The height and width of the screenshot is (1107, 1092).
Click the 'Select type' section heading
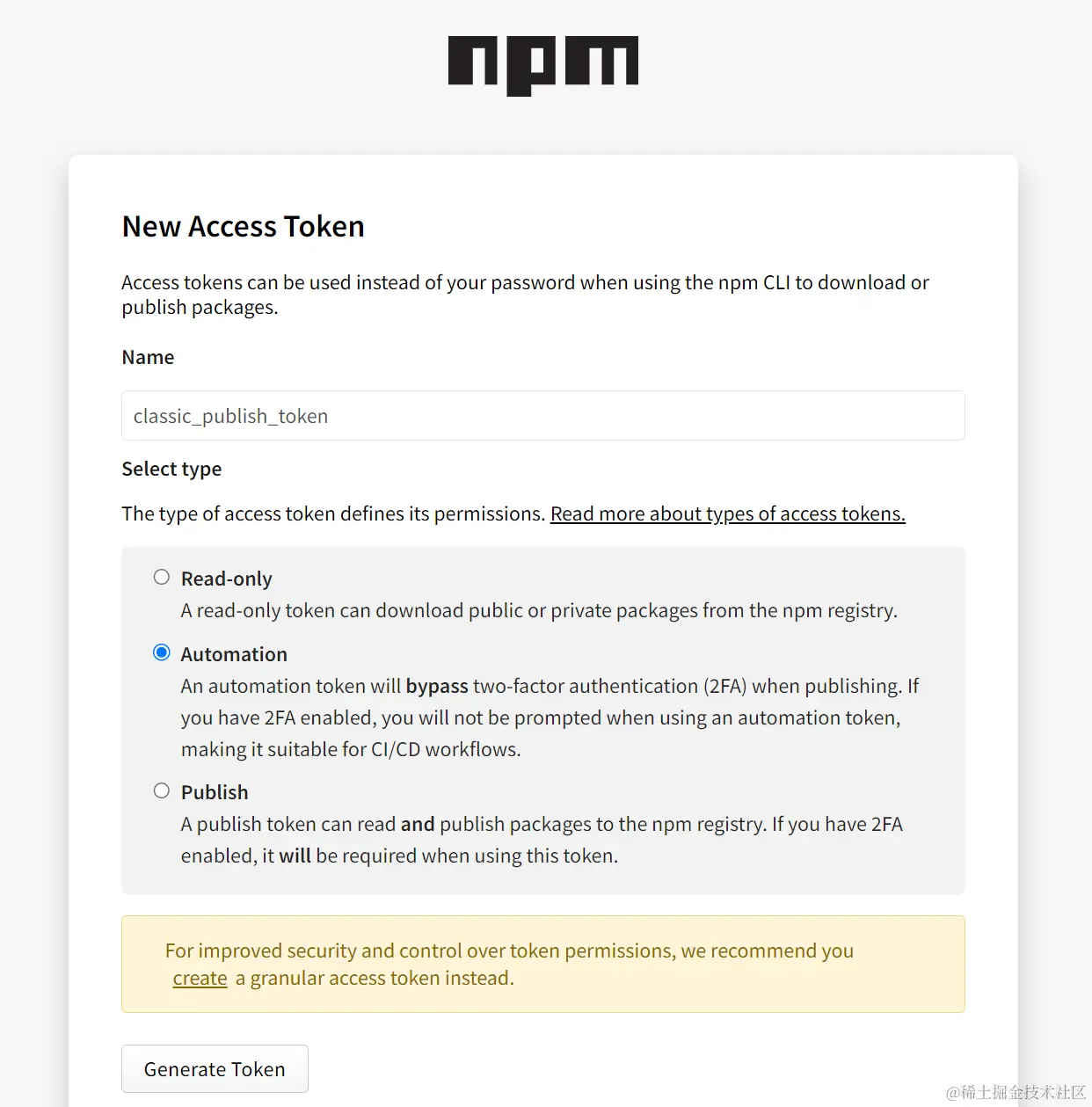pyautogui.click(x=171, y=469)
